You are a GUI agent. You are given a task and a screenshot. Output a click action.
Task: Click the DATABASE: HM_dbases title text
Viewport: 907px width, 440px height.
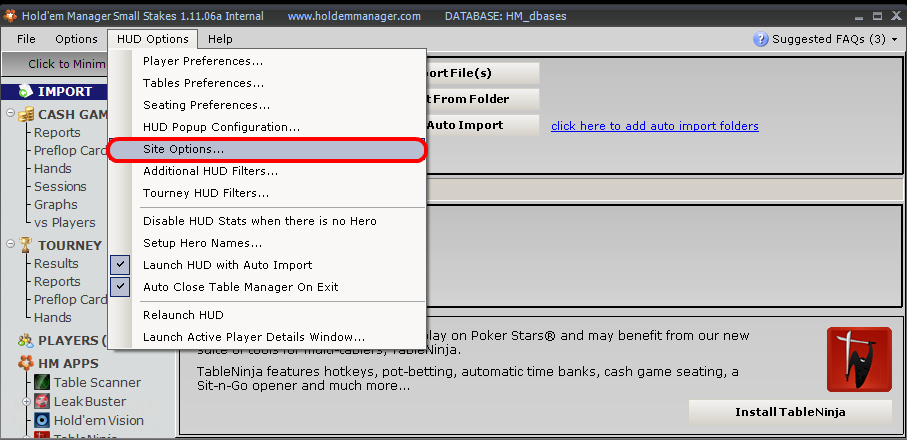coord(506,16)
